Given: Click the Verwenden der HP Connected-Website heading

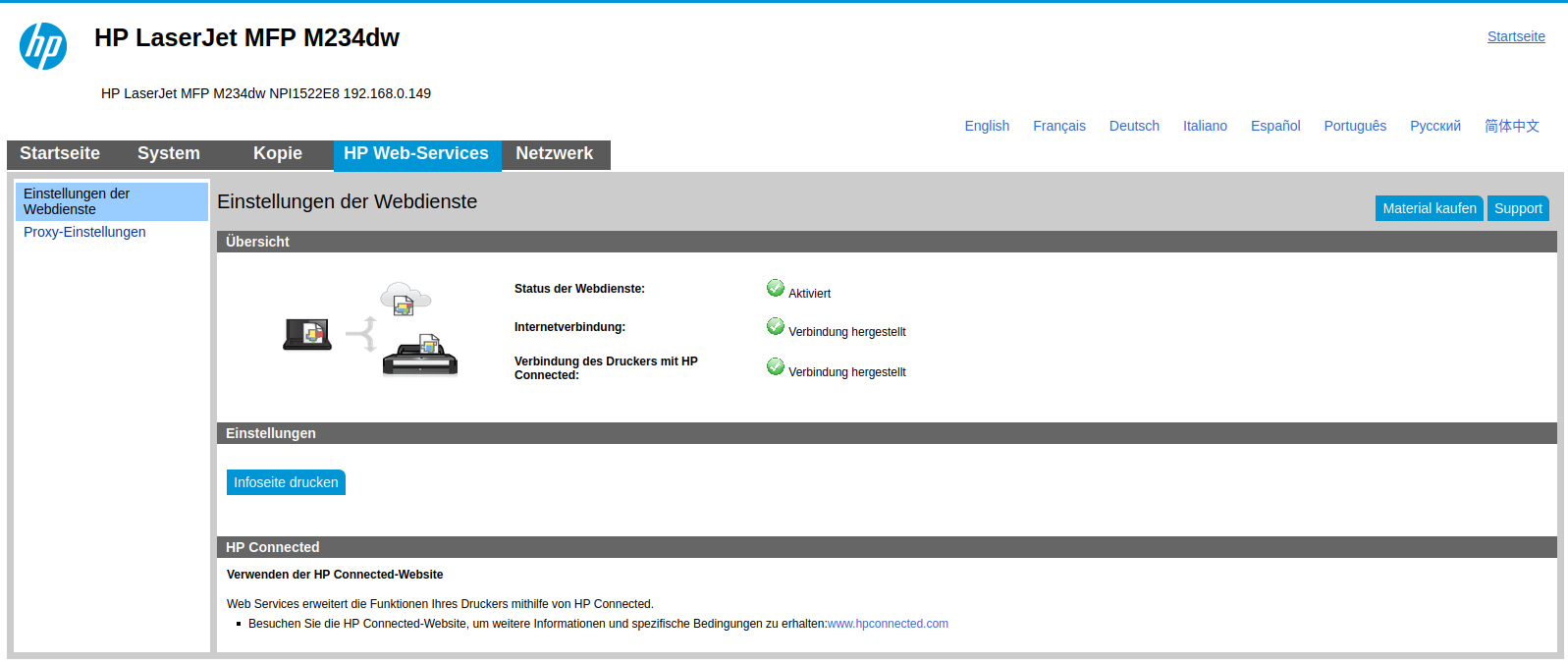Looking at the screenshot, I should point(335,575).
